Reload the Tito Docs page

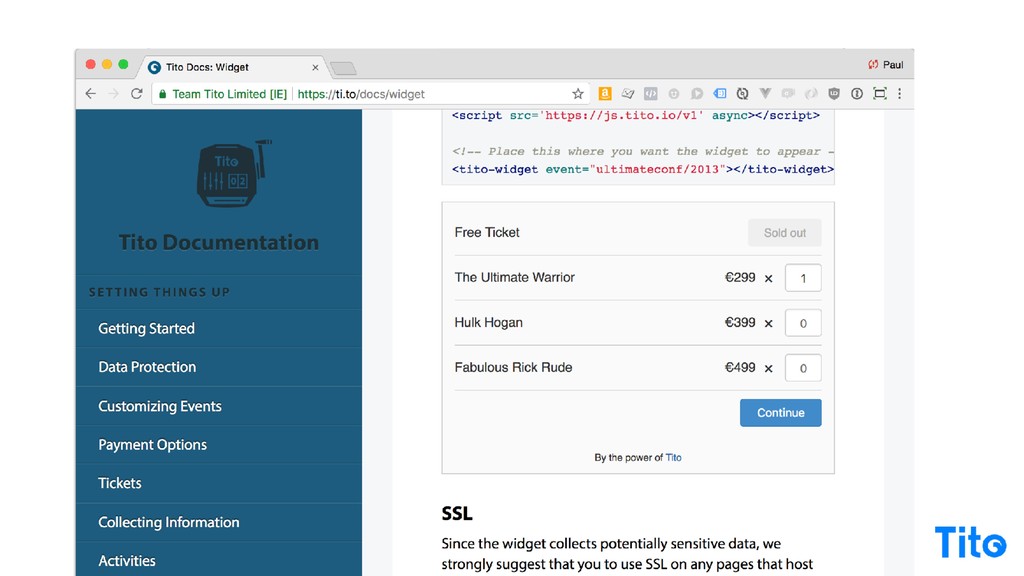tap(136, 94)
